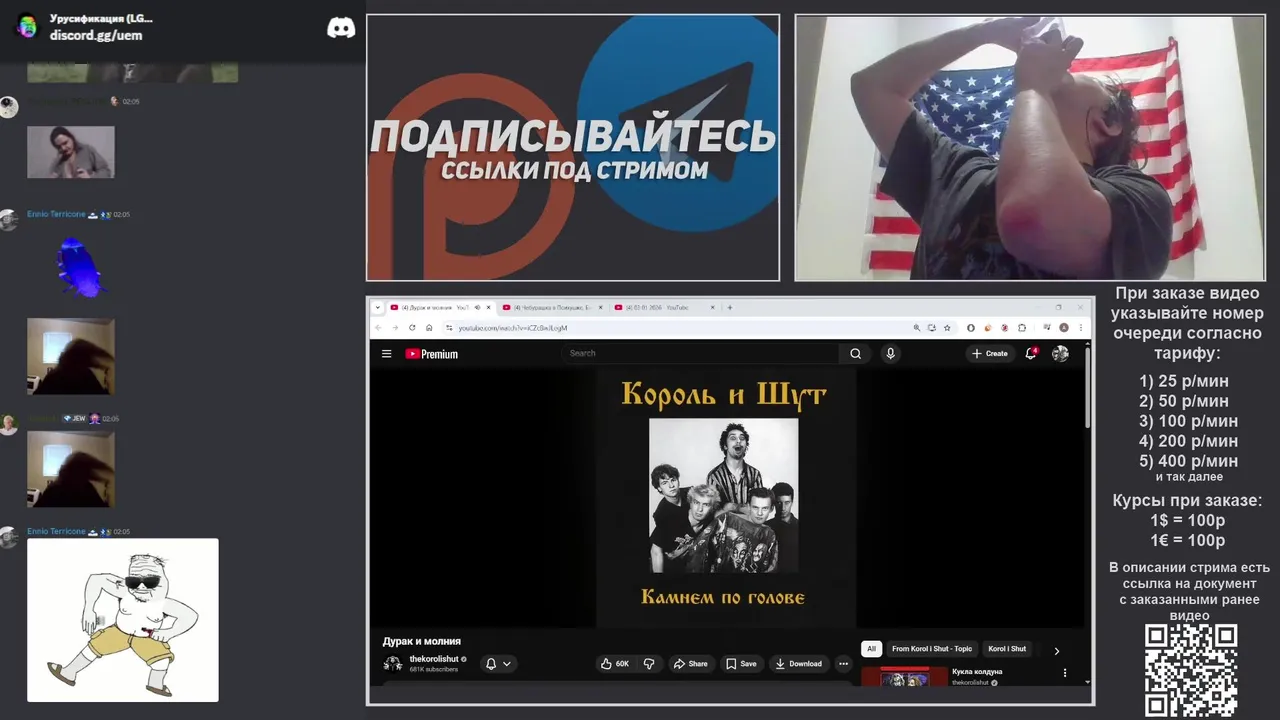Click the Discord logo in the overlay header
Image resolution: width=1280 pixels, height=720 pixels.
341,28
